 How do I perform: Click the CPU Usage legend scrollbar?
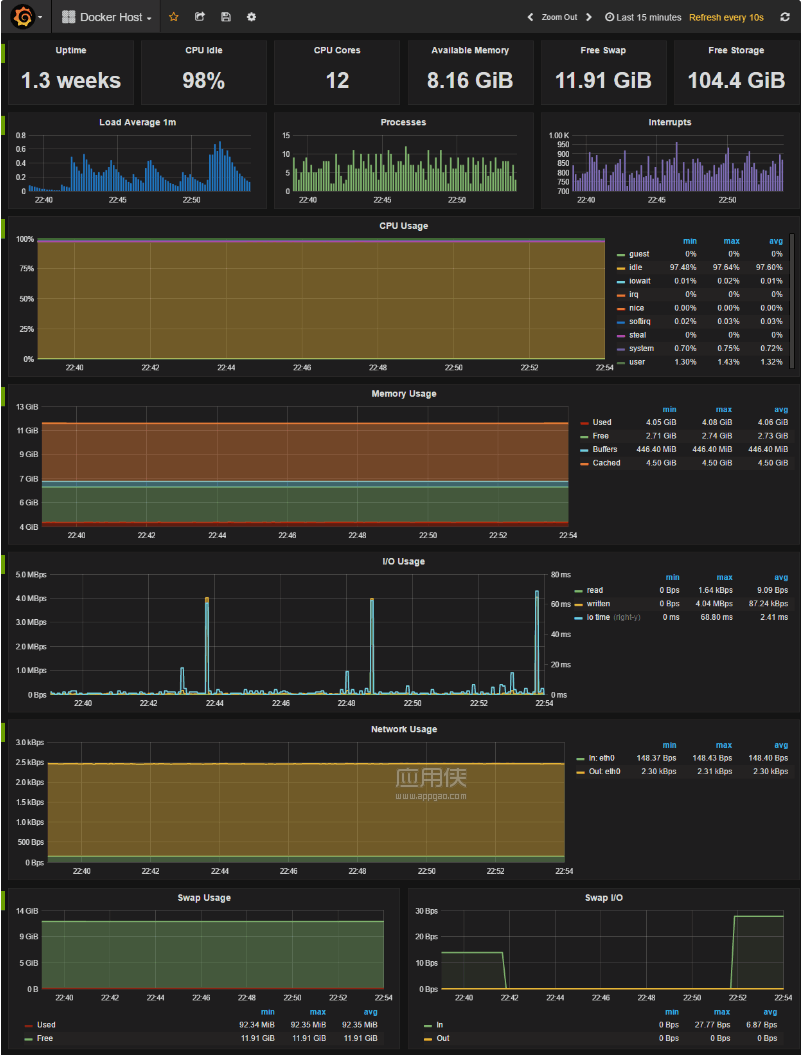(792, 301)
